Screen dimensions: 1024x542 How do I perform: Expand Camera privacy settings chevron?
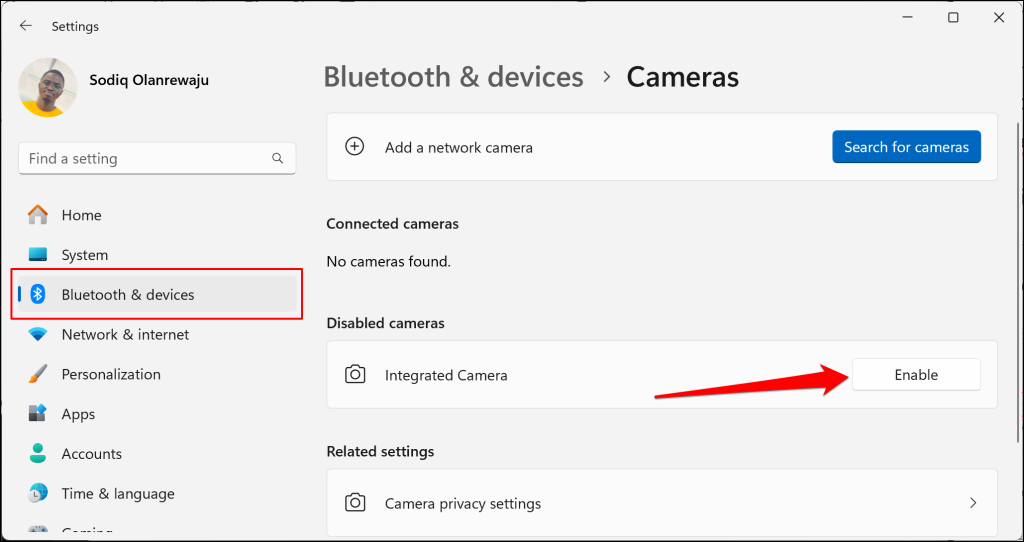[973, 503]
